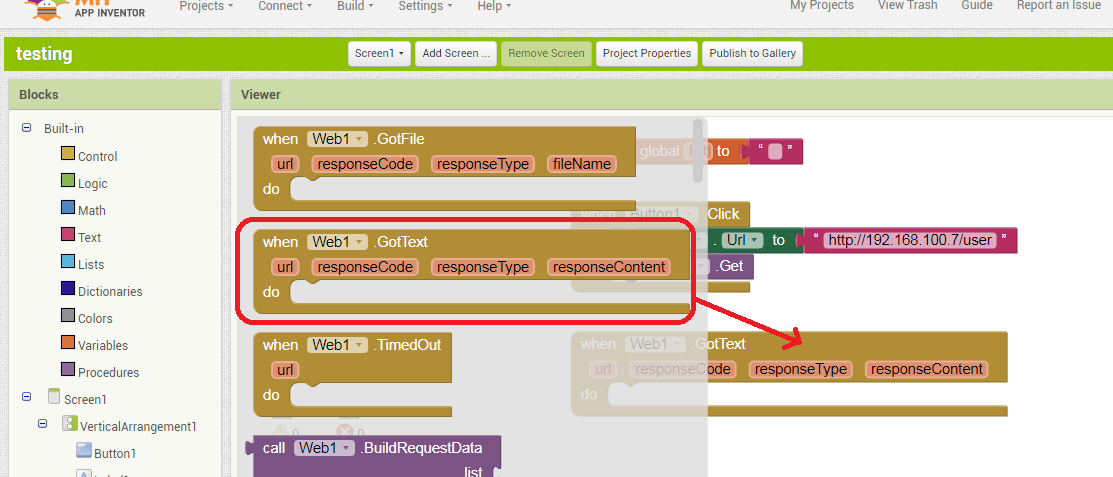The image size is (1113, 477).
Task: Choose the Text blocks category
Action: pos(89,237)
